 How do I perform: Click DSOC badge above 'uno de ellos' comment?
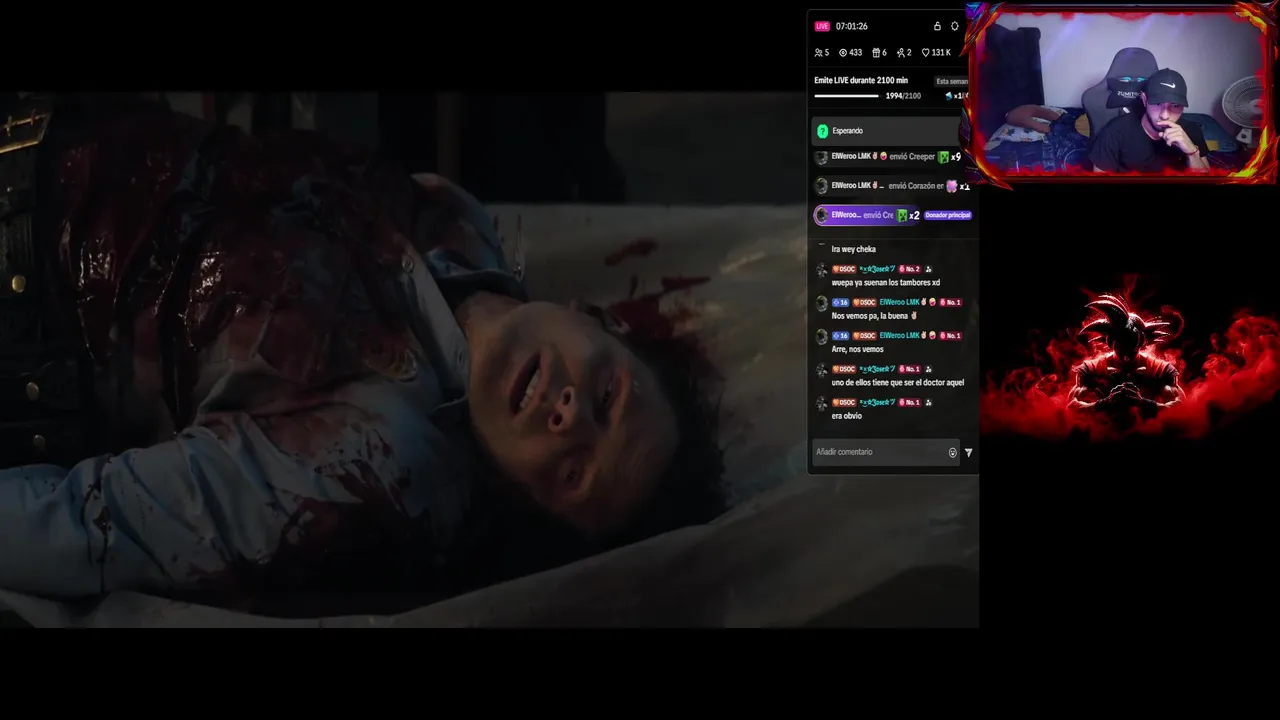pyautogui.click(x=844, y=369)
